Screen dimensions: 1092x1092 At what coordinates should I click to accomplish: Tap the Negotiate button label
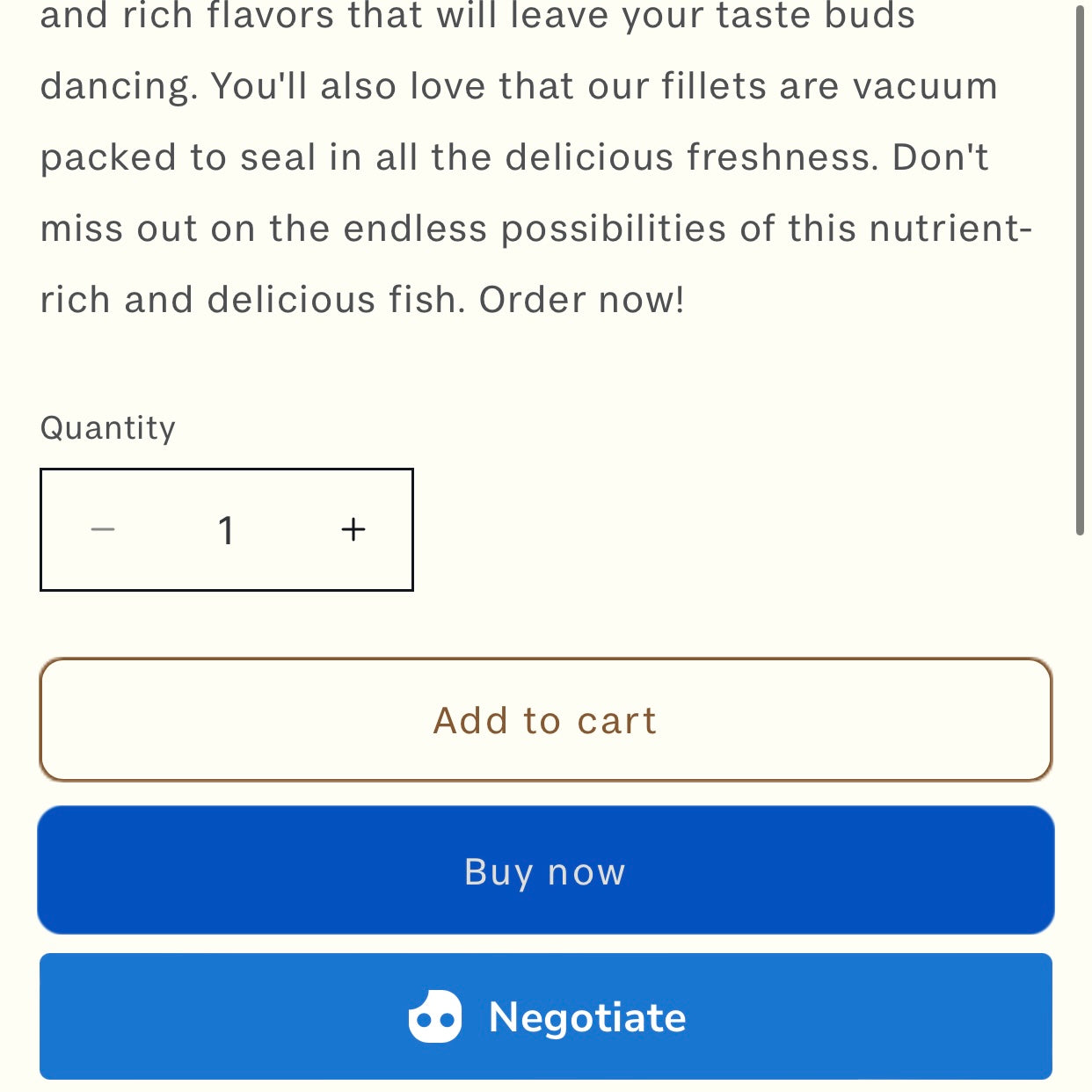[x=586, y=1017]
